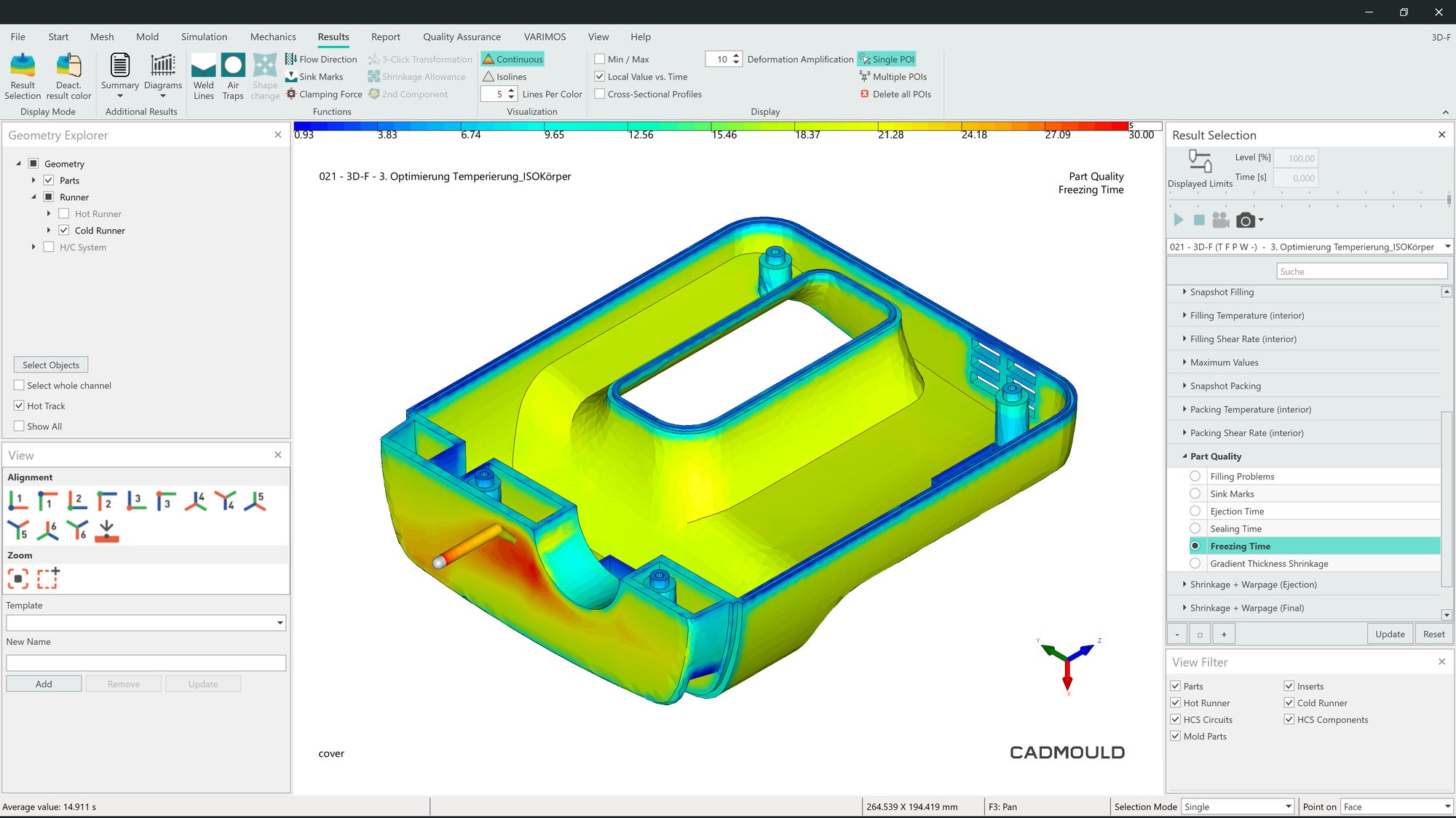Select the Sealing Time radio button
Screen dimensions: 1456x818
click(1195, 528)
